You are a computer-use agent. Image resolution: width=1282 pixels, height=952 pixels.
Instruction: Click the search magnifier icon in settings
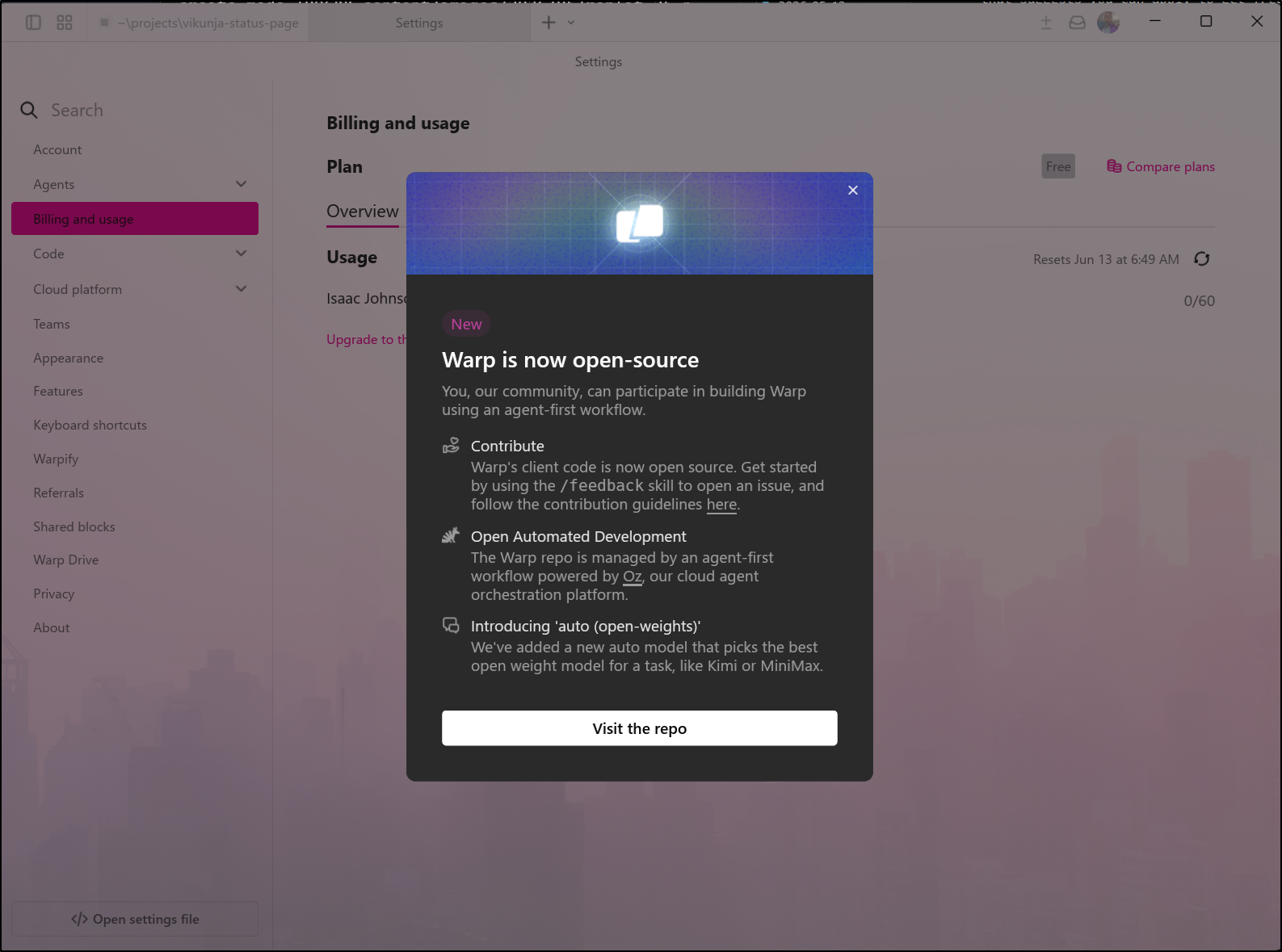[x=29, y=110]
